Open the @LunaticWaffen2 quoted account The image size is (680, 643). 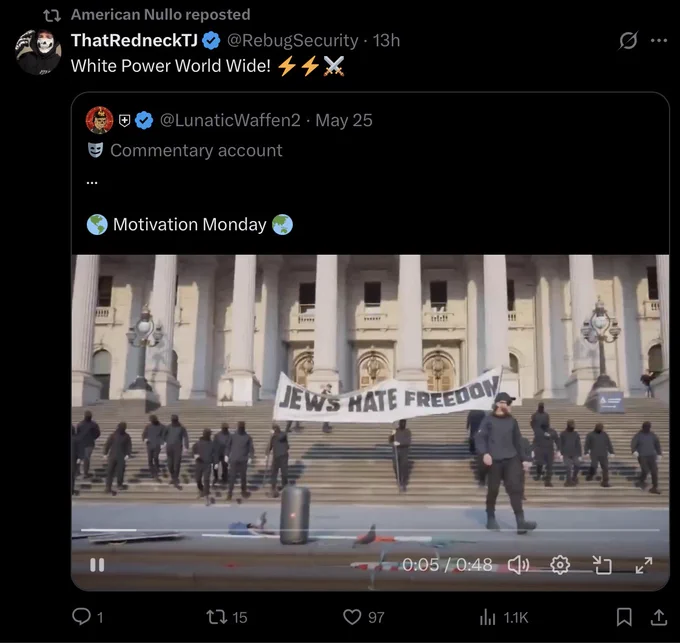[x=230, y=120]
